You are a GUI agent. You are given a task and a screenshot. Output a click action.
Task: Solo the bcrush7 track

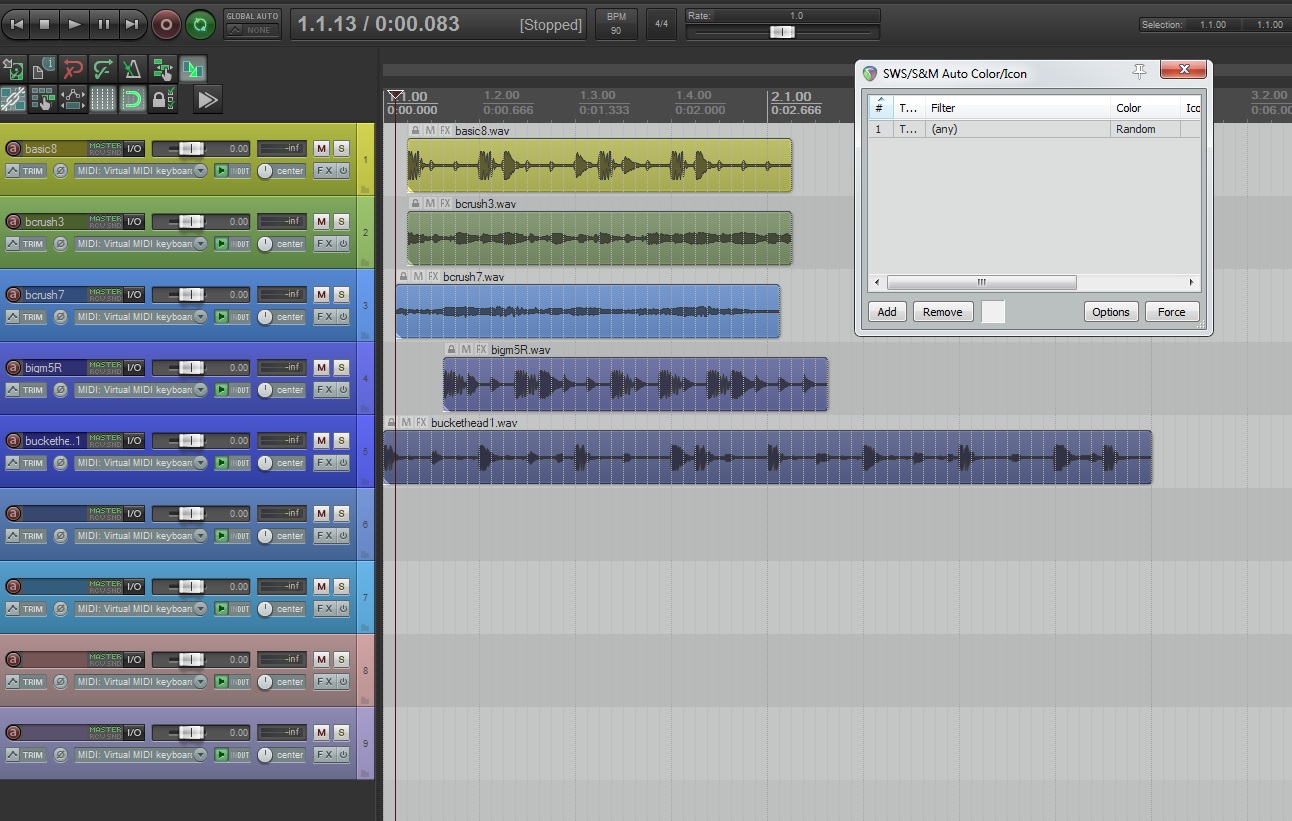(341, 295)
